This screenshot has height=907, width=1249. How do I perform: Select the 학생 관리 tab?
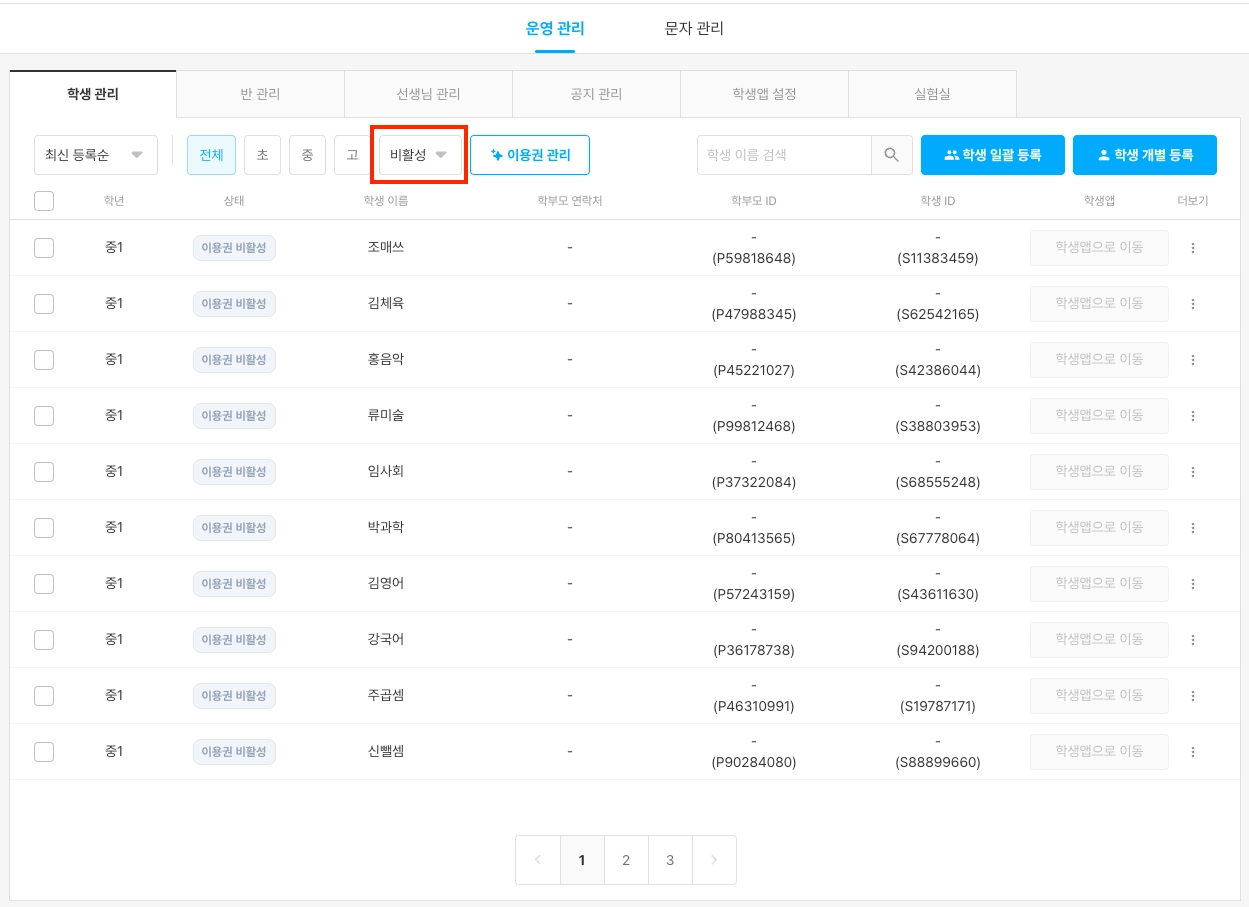[93, 94]
